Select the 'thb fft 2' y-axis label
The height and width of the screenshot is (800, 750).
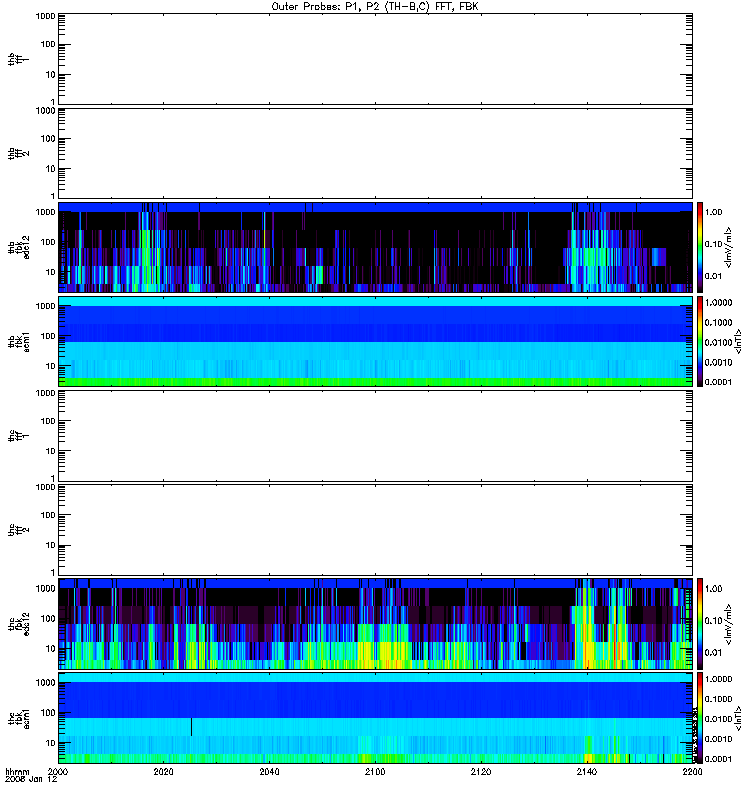pyautogui.click(x=18, y=153)
